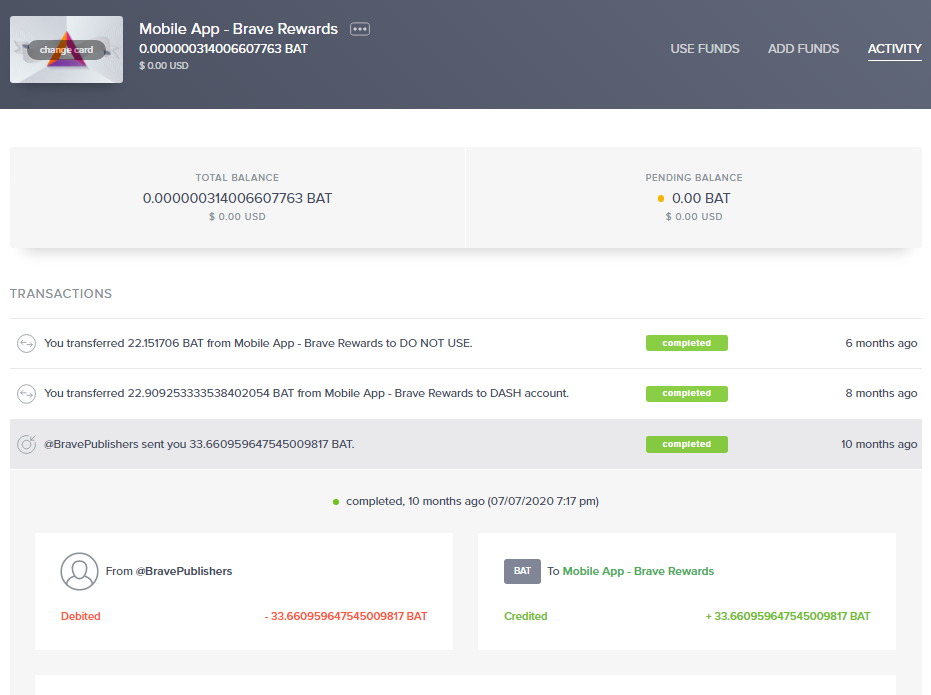Open the USE FUNDS tab

(x=705, y=49)
